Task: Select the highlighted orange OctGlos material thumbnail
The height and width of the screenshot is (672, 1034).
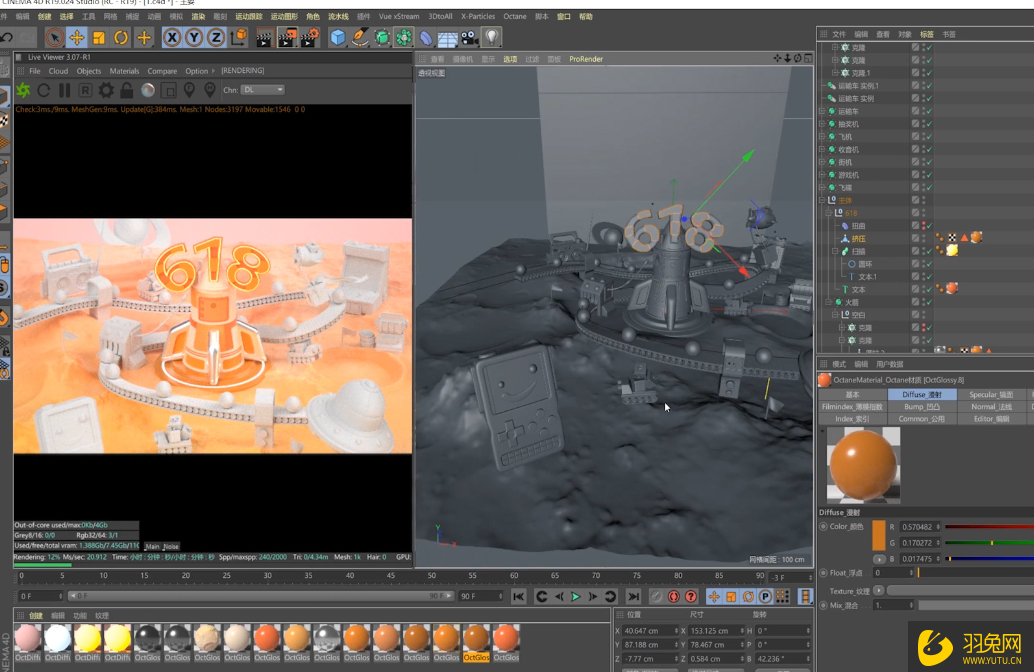Action: click(x=476, y=638)
